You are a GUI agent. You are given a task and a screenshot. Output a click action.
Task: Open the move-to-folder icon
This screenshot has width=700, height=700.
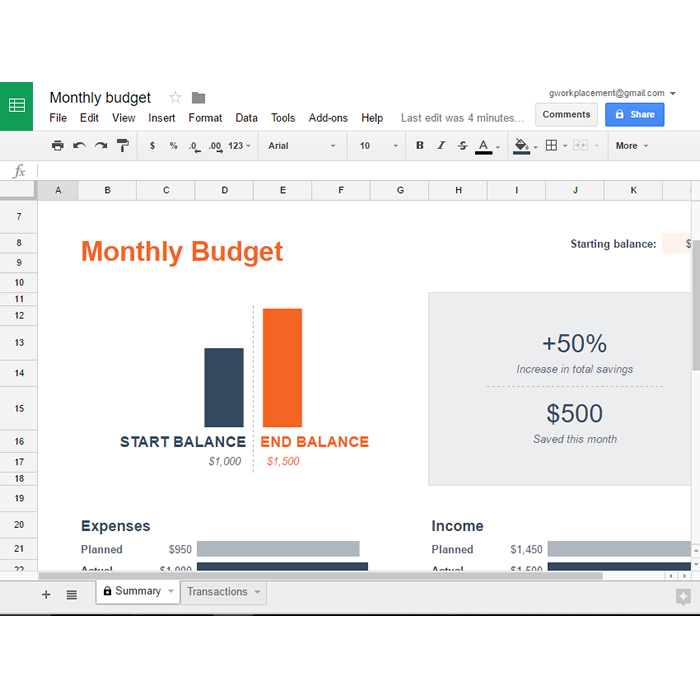pos(198,97)
